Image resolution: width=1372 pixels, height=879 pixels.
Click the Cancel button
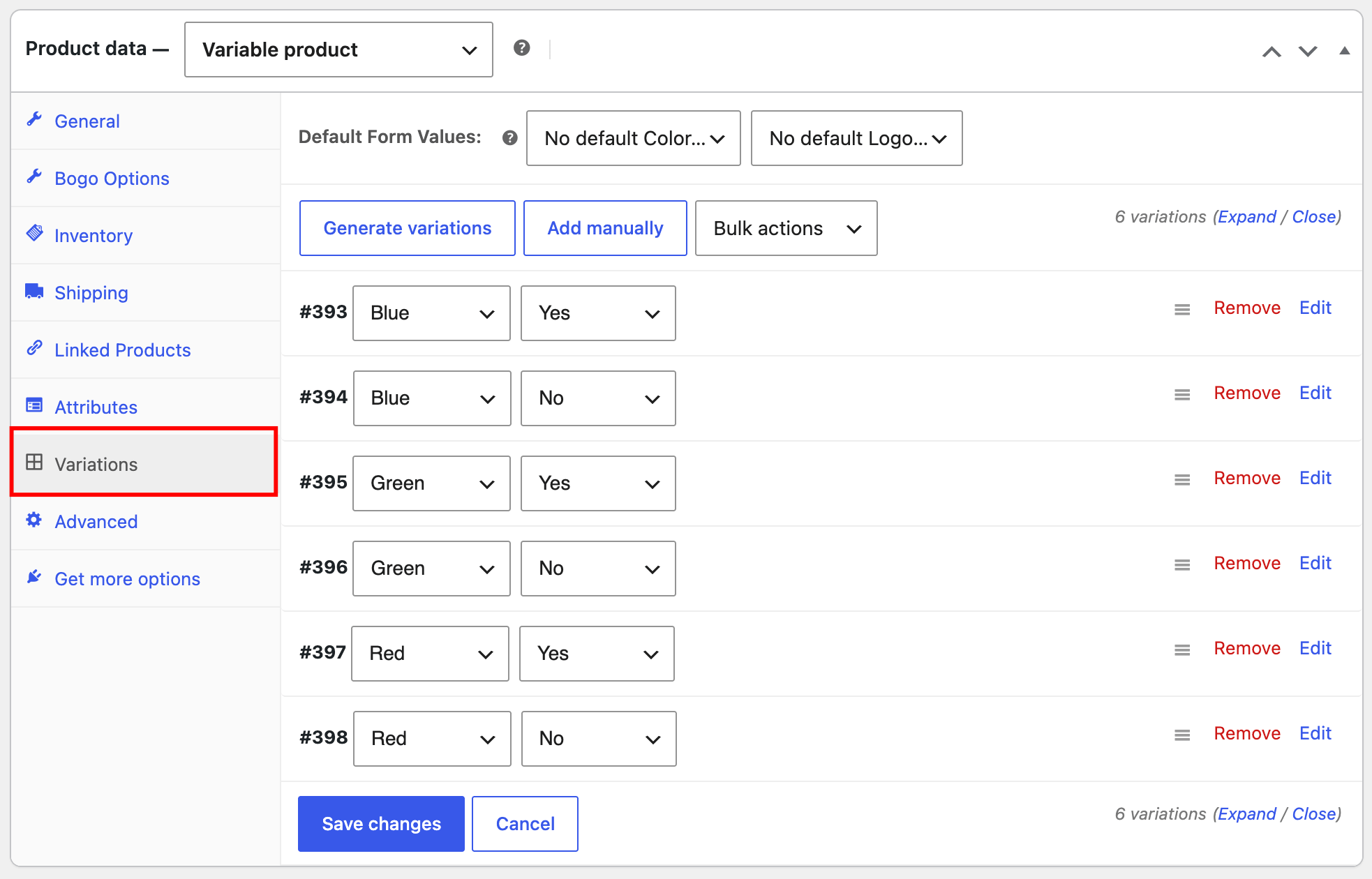[x=525, y=824]
